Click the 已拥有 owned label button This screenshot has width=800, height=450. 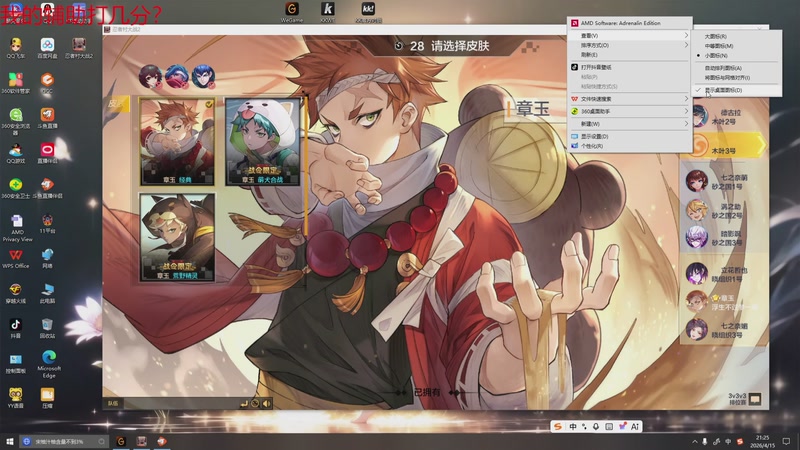click(x=427, y=392)
